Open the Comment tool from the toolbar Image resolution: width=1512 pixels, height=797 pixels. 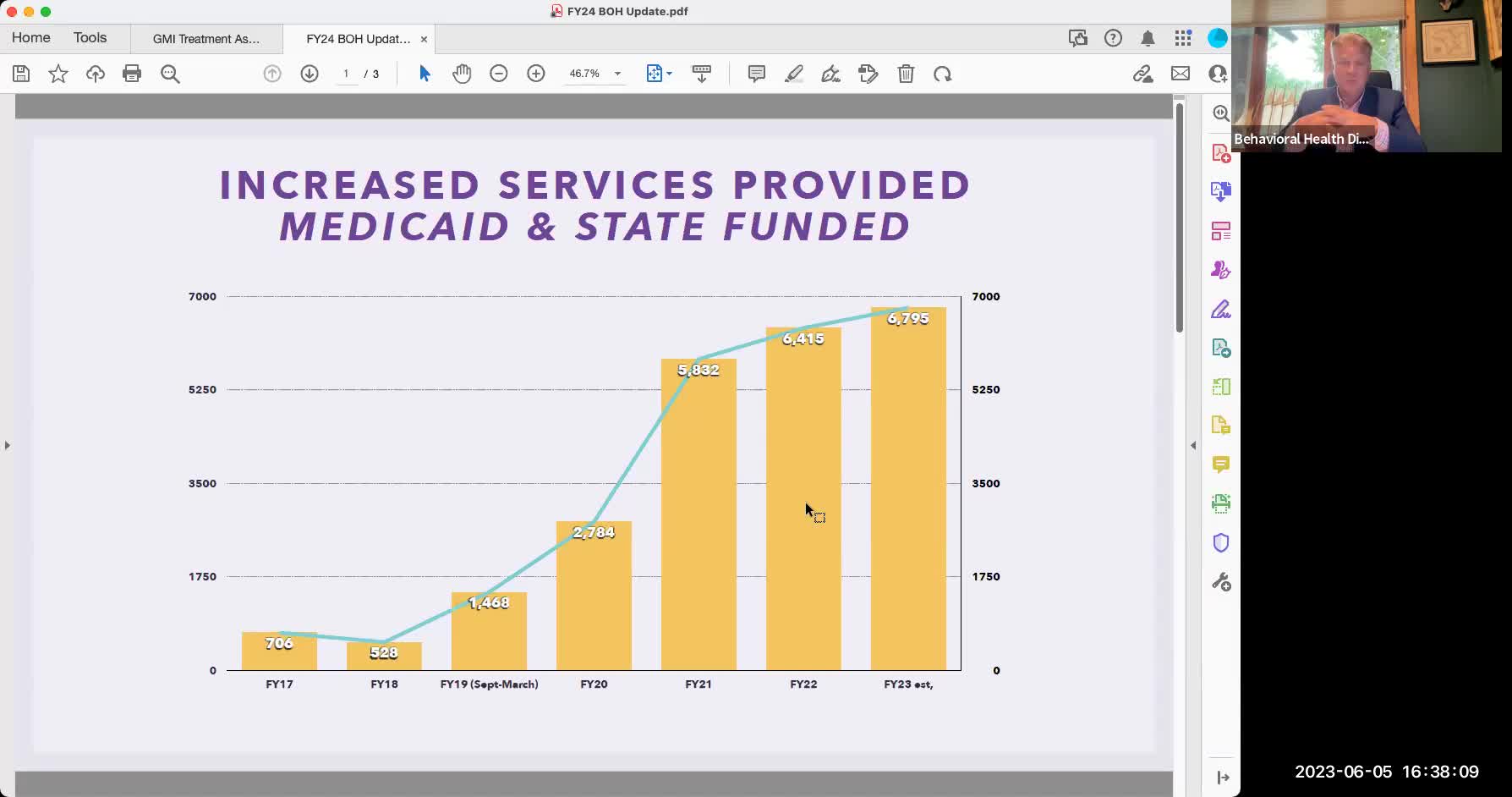(x=755, y=74)
